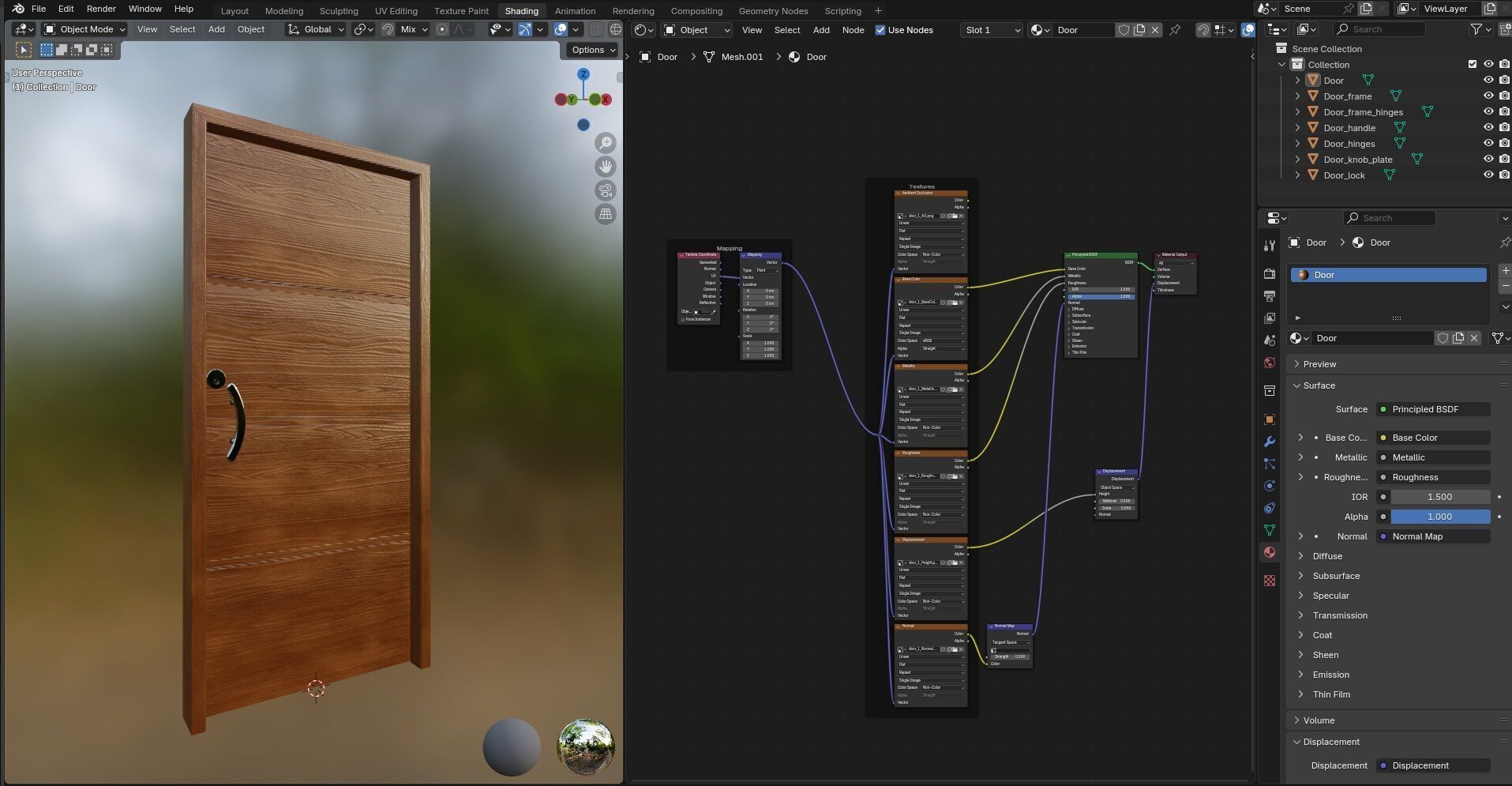Open the Object properties tab icon
Image resolution: width=1512 pixels, height=786 pixels.
[1270, 419]
